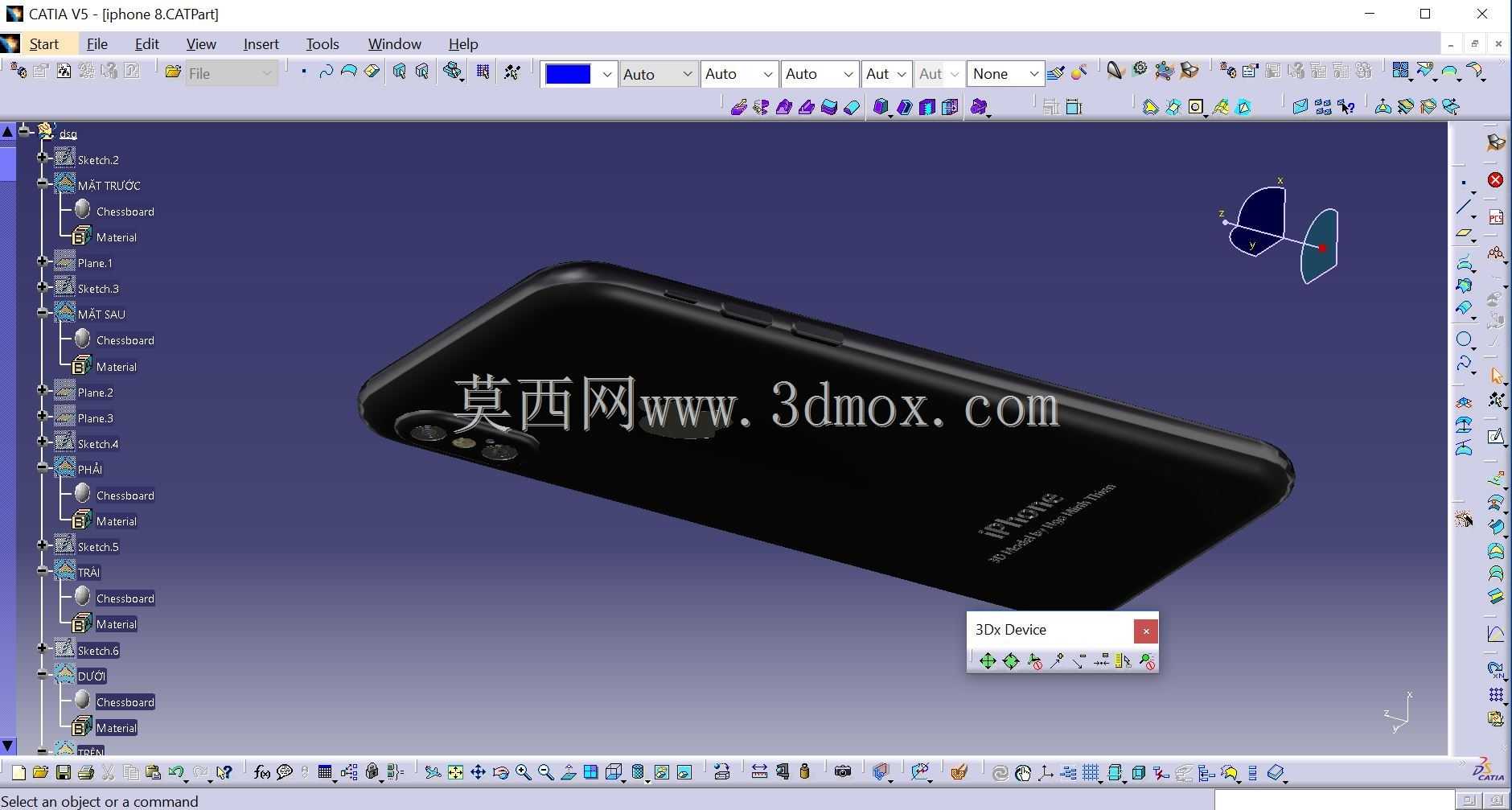Open the Tools menu

pyautogui.click(x=323, y=44)
